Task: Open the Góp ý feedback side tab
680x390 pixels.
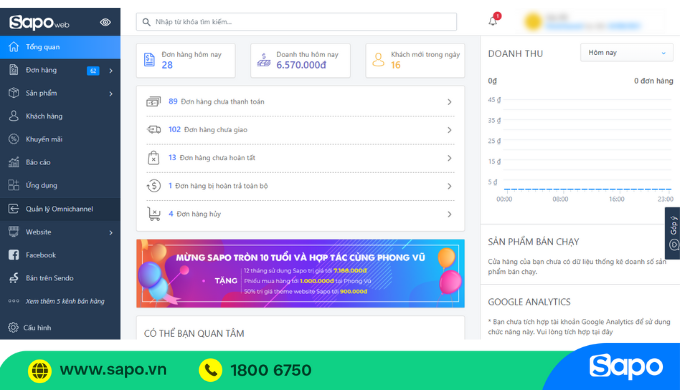Action: pos(673,233)
